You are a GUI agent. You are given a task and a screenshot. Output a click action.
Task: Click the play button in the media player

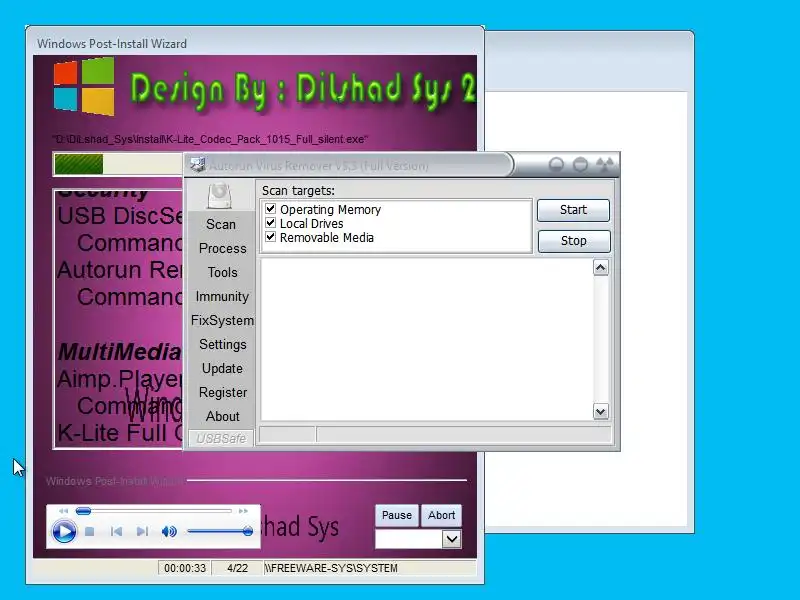click(x=64, y=532)
